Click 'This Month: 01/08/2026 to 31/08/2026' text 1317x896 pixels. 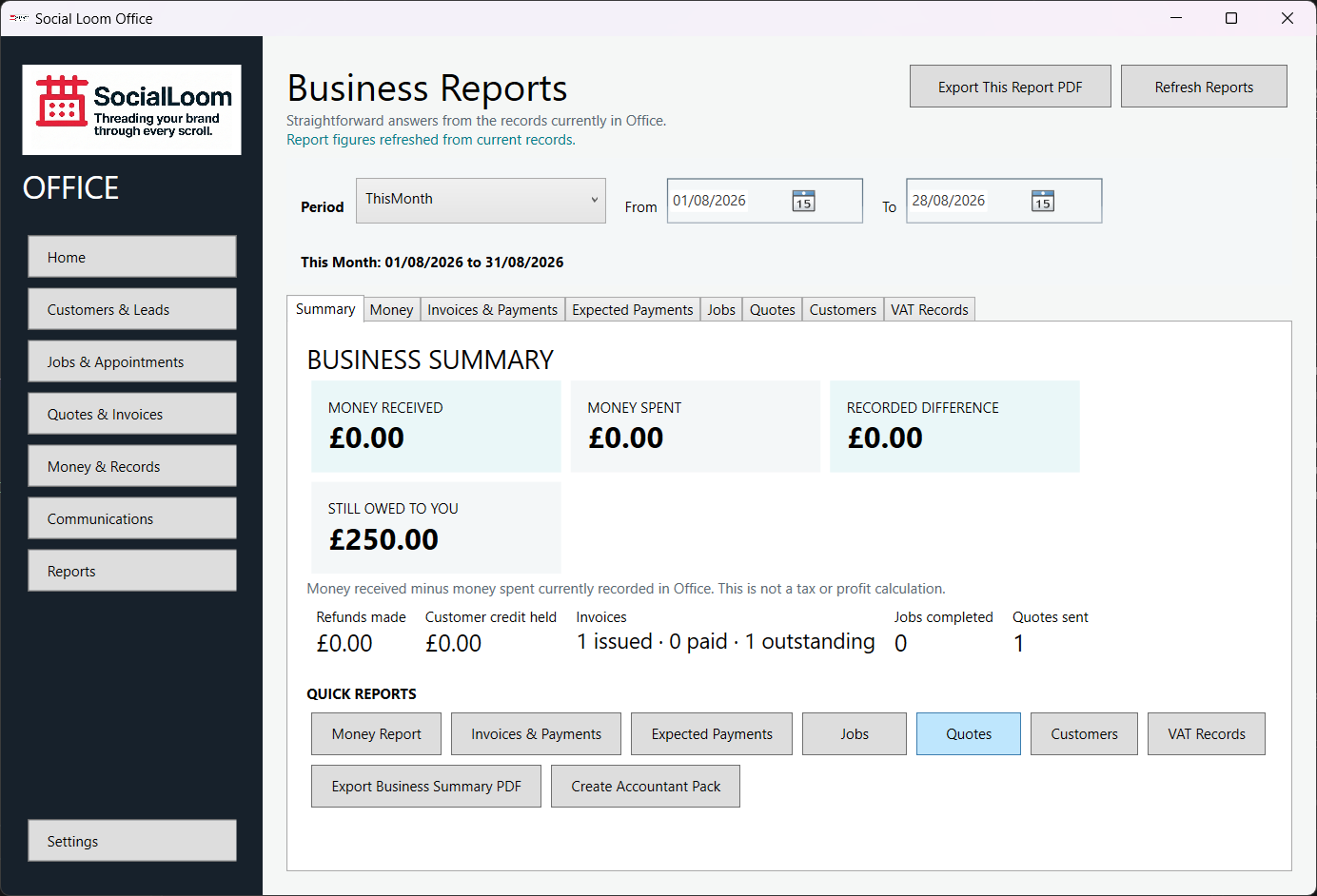(432, 262)
